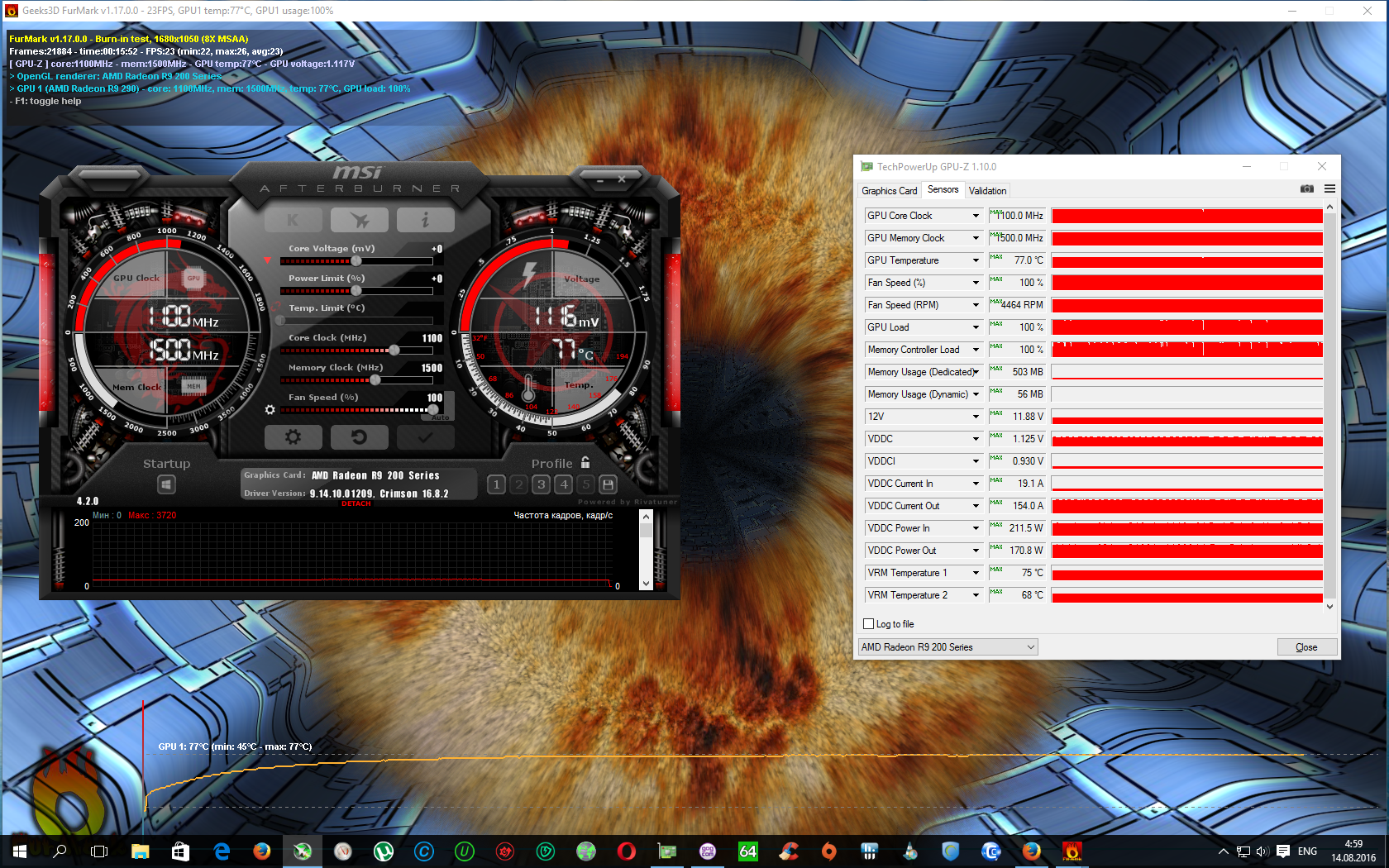This screenshot has width=1389, height=868.
Task: Open Microsoft Edge from the taskbar
Action: (x=222, y=851)
